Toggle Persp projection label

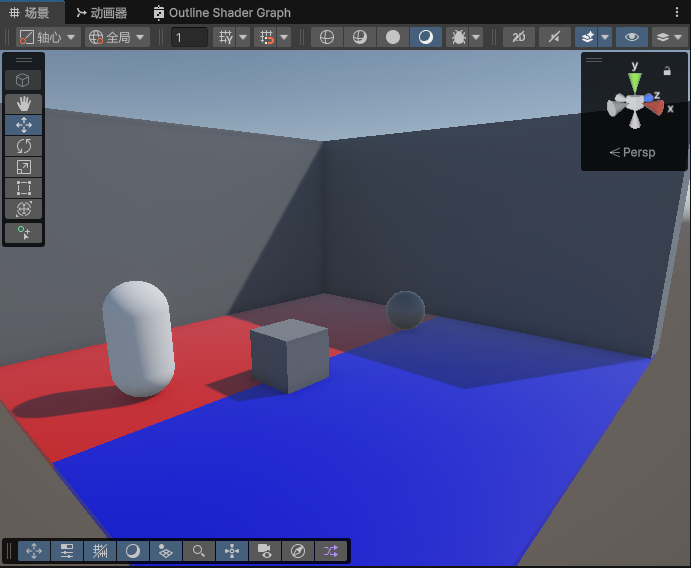pos(632,152)
